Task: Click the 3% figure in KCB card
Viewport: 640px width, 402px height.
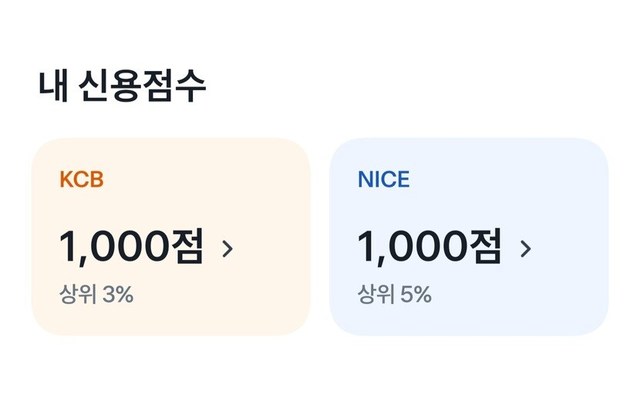Action: click(116, 294)
